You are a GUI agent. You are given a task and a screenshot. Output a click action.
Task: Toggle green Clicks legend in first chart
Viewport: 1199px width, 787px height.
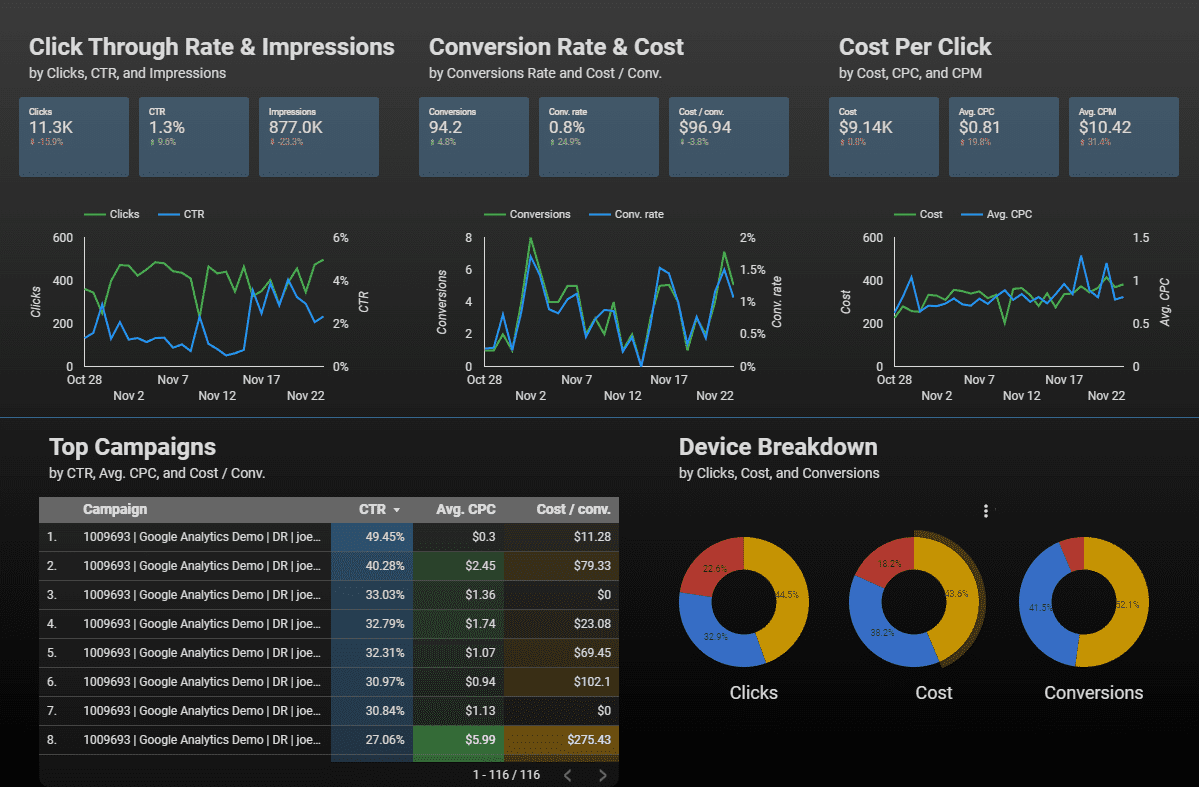[x=113, y=214]
